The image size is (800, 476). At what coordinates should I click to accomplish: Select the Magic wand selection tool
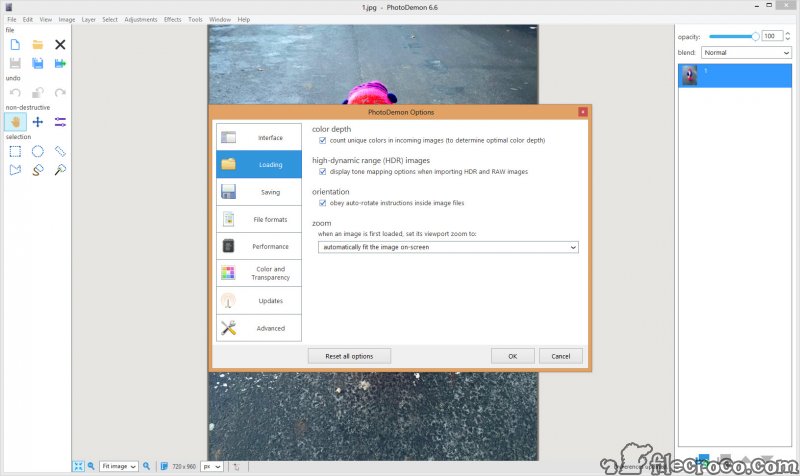click(60, 170)
